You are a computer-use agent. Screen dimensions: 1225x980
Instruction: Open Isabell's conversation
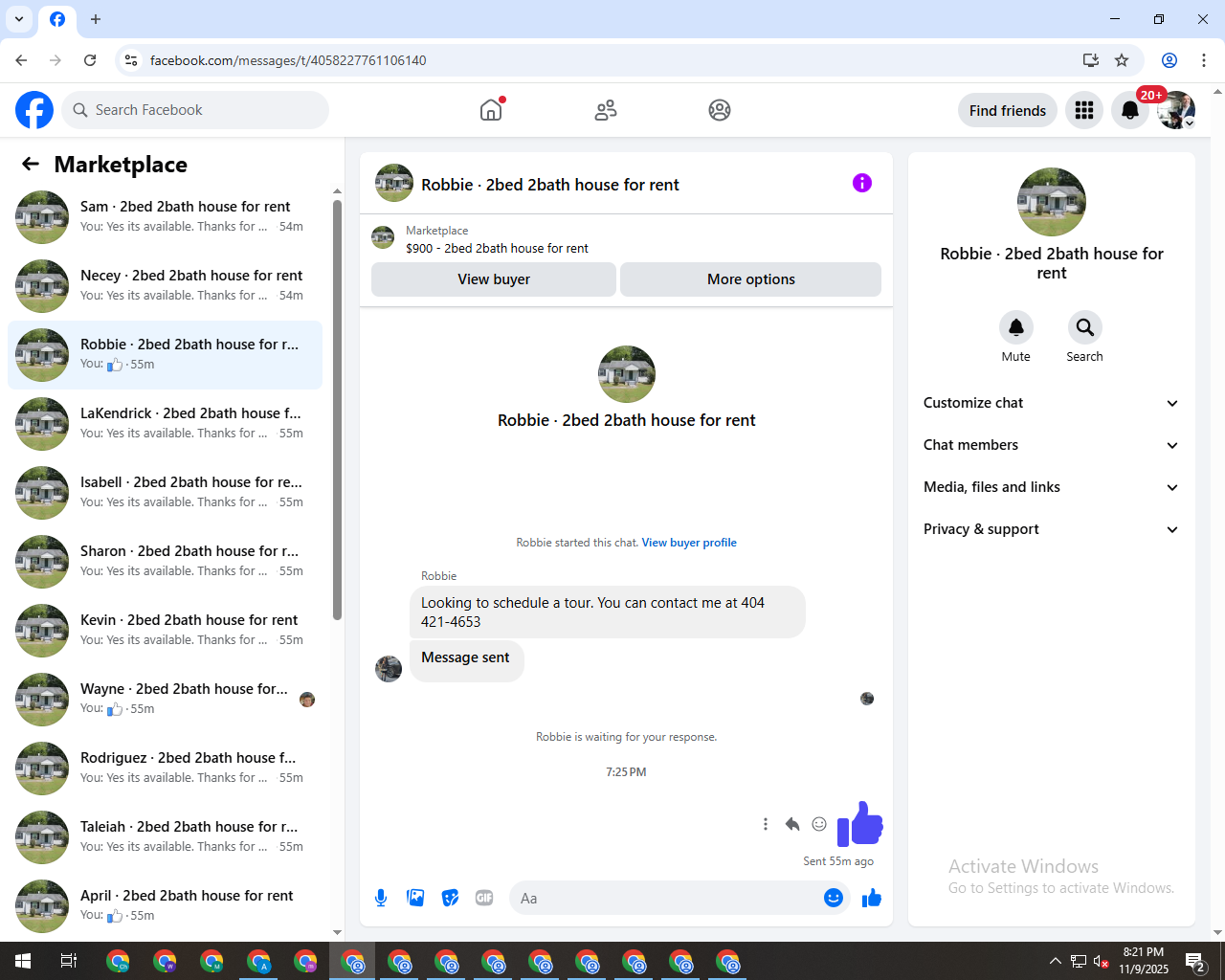(165, 493)
